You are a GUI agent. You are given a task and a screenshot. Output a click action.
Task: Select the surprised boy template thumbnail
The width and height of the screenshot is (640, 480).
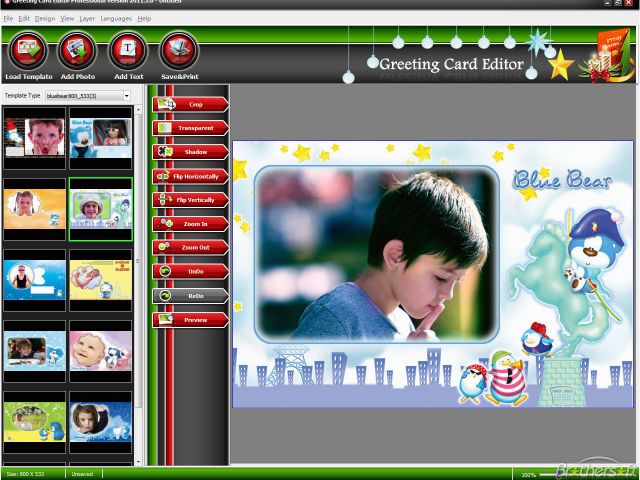(34, 138)
